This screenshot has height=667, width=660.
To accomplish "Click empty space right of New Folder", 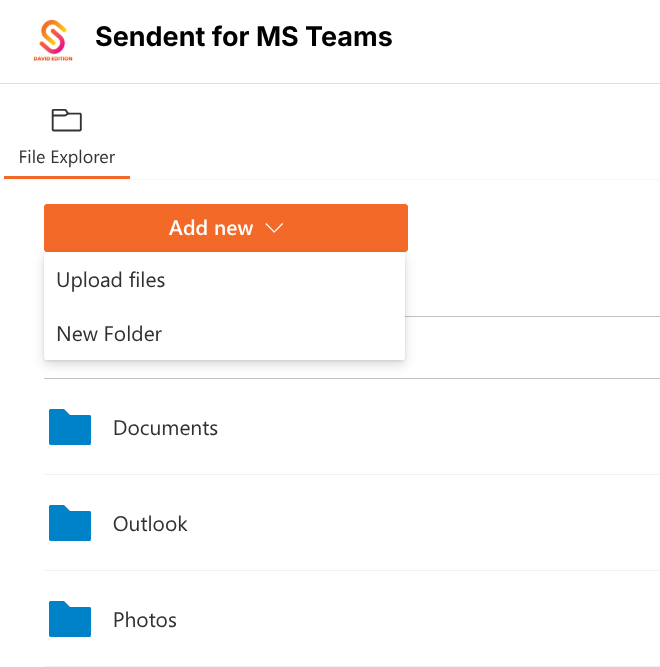I will [x=300, y=334].
